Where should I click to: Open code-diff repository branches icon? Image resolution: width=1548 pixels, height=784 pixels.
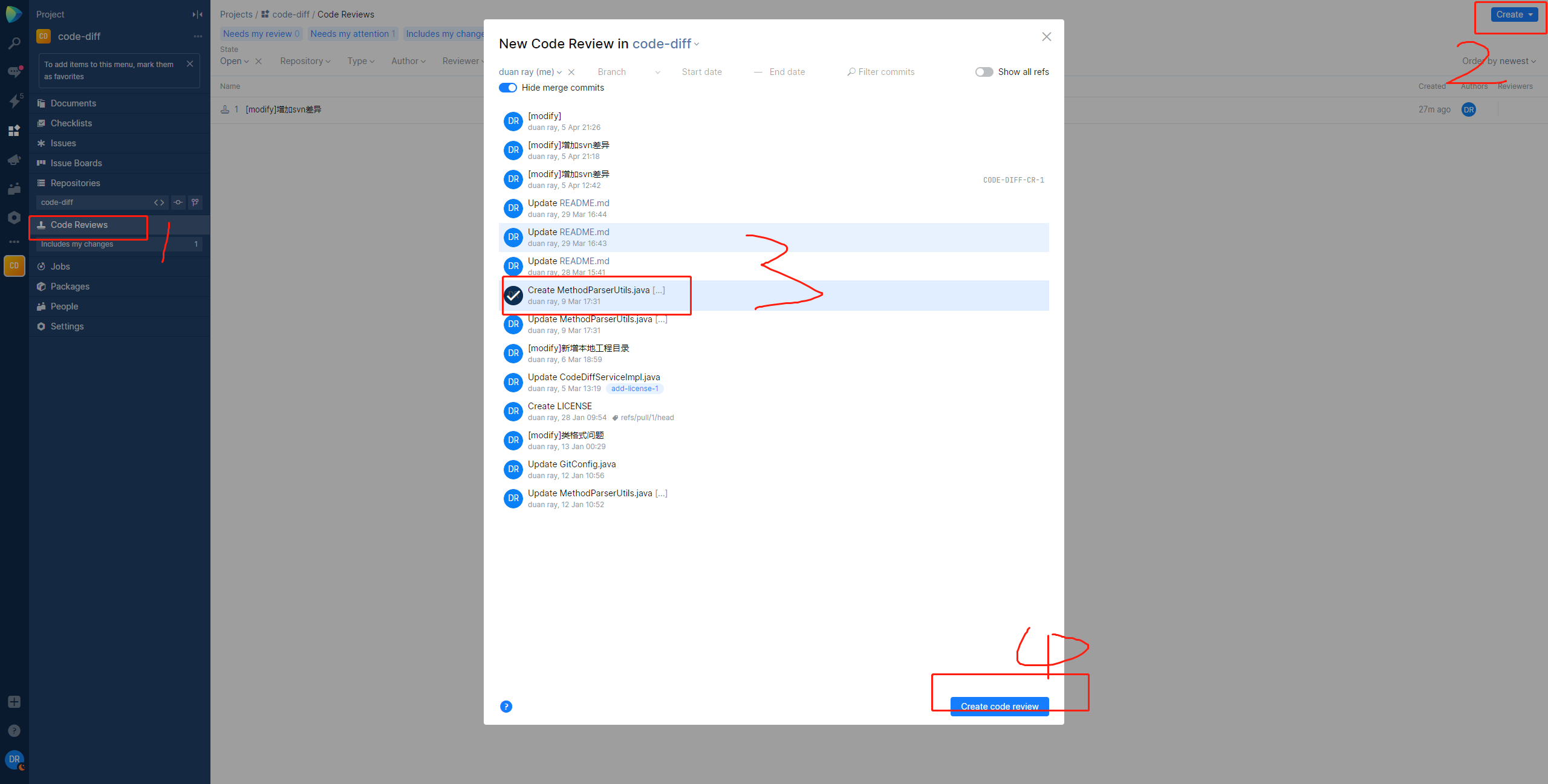click(195, 202)
